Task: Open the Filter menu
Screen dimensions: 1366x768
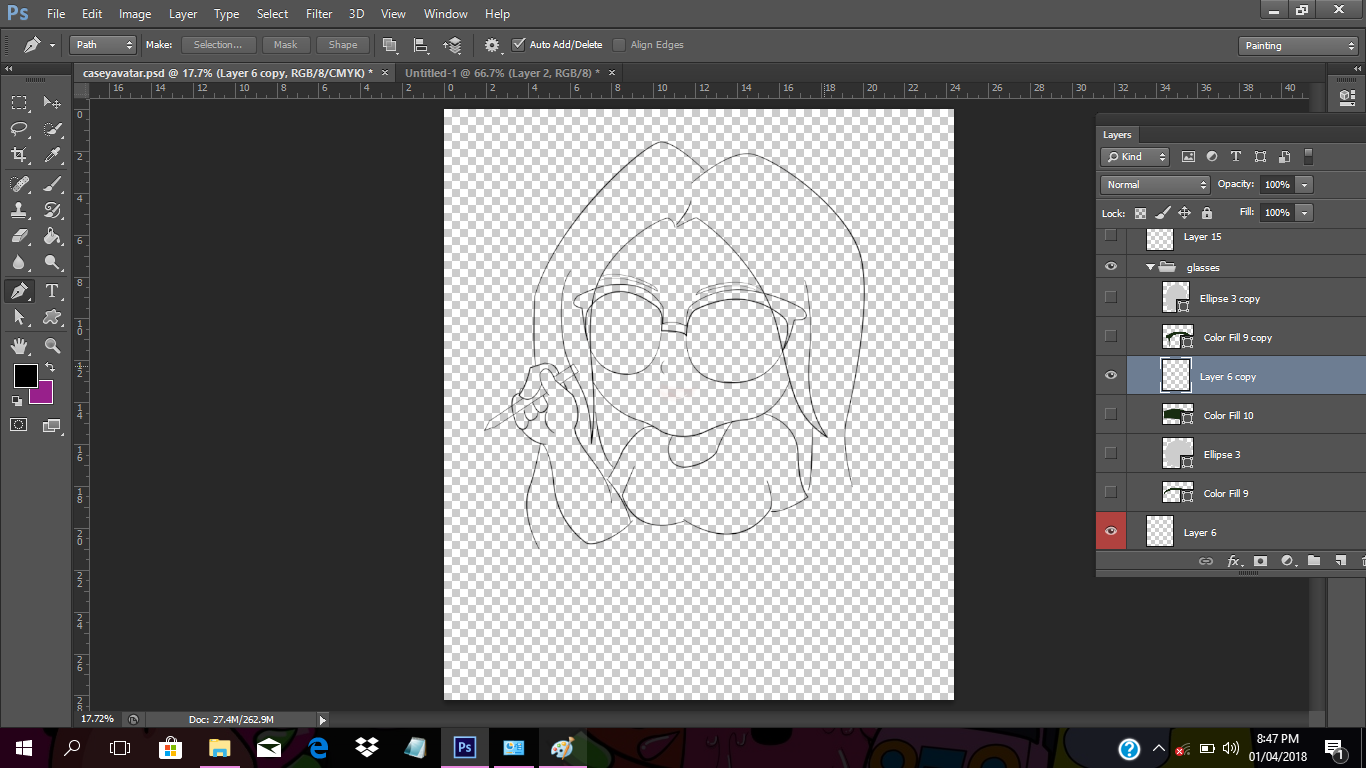Action: [319, 14]
